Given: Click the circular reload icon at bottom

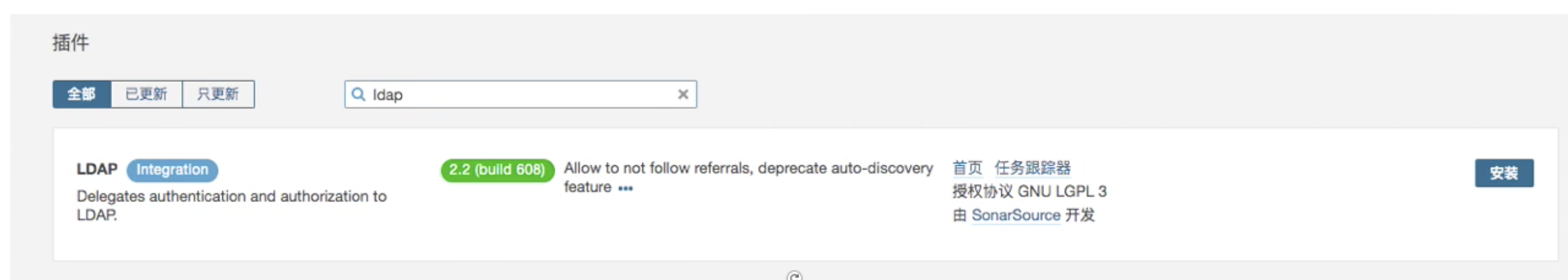Looking at the screenshot, I should point(794,276).
